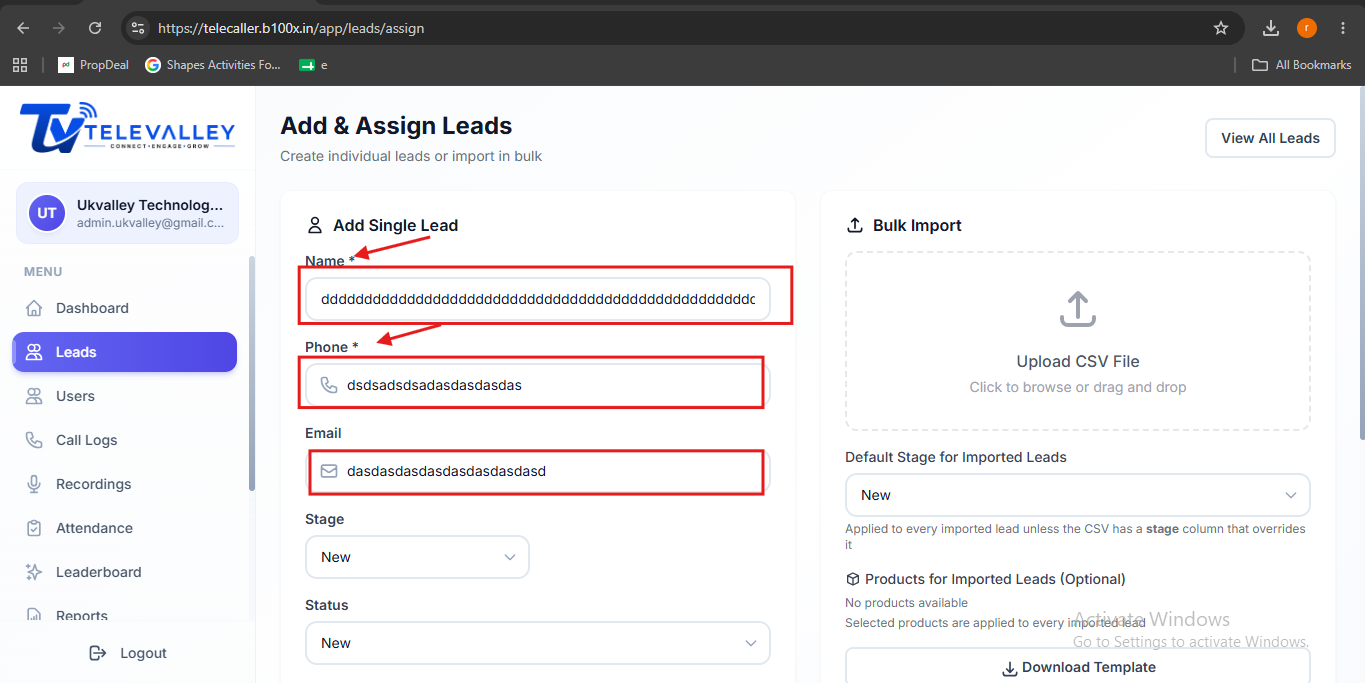
Task: Reload the page with refresh icon
Action: (95, 28)
